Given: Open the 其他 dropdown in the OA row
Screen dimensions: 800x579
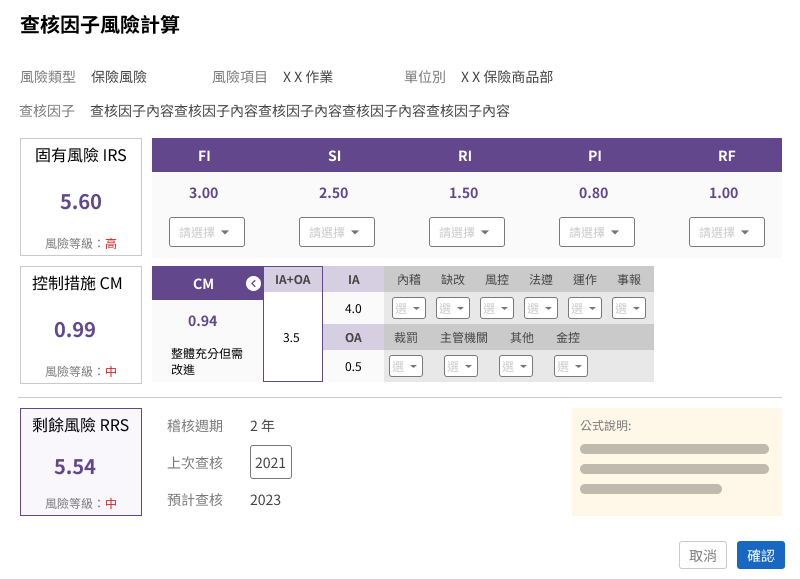Looking at the screenshot, I should (515, 366).
